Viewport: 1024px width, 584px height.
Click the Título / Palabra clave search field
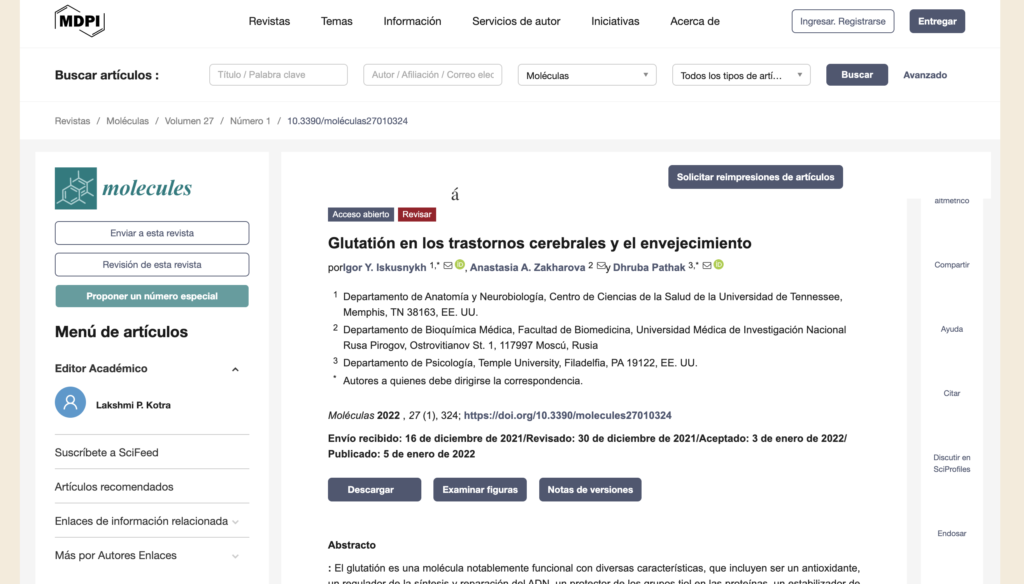(x=278, y=75)
